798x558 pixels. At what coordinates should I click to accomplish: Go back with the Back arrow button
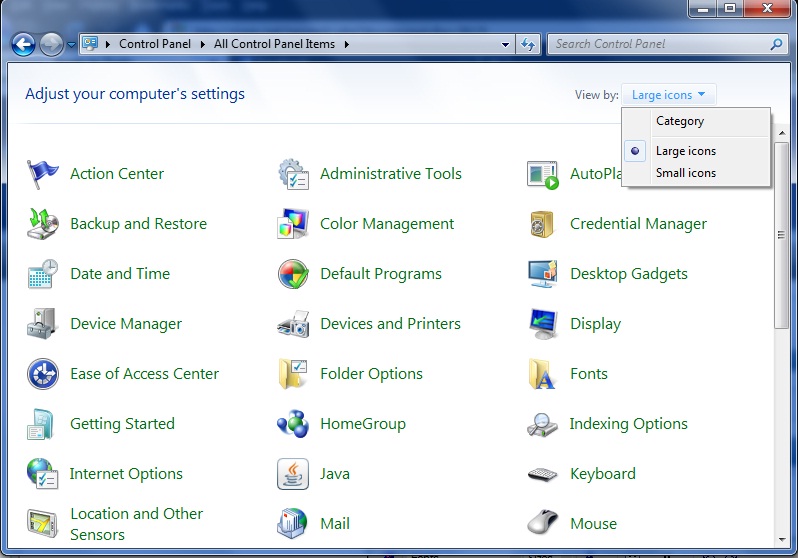pyautogui.click(x=23, y=45)
